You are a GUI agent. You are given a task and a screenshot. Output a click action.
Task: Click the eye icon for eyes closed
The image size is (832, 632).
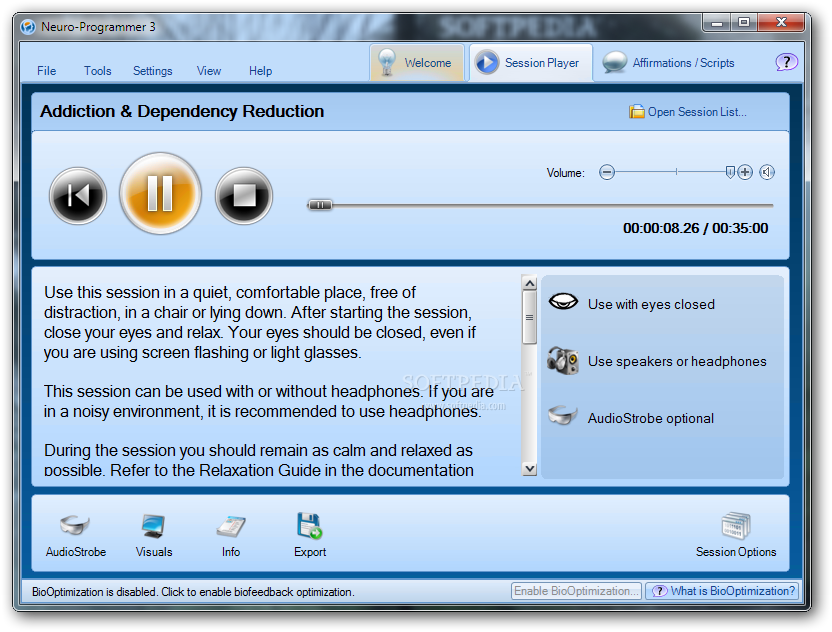click(x=563, y=302)
